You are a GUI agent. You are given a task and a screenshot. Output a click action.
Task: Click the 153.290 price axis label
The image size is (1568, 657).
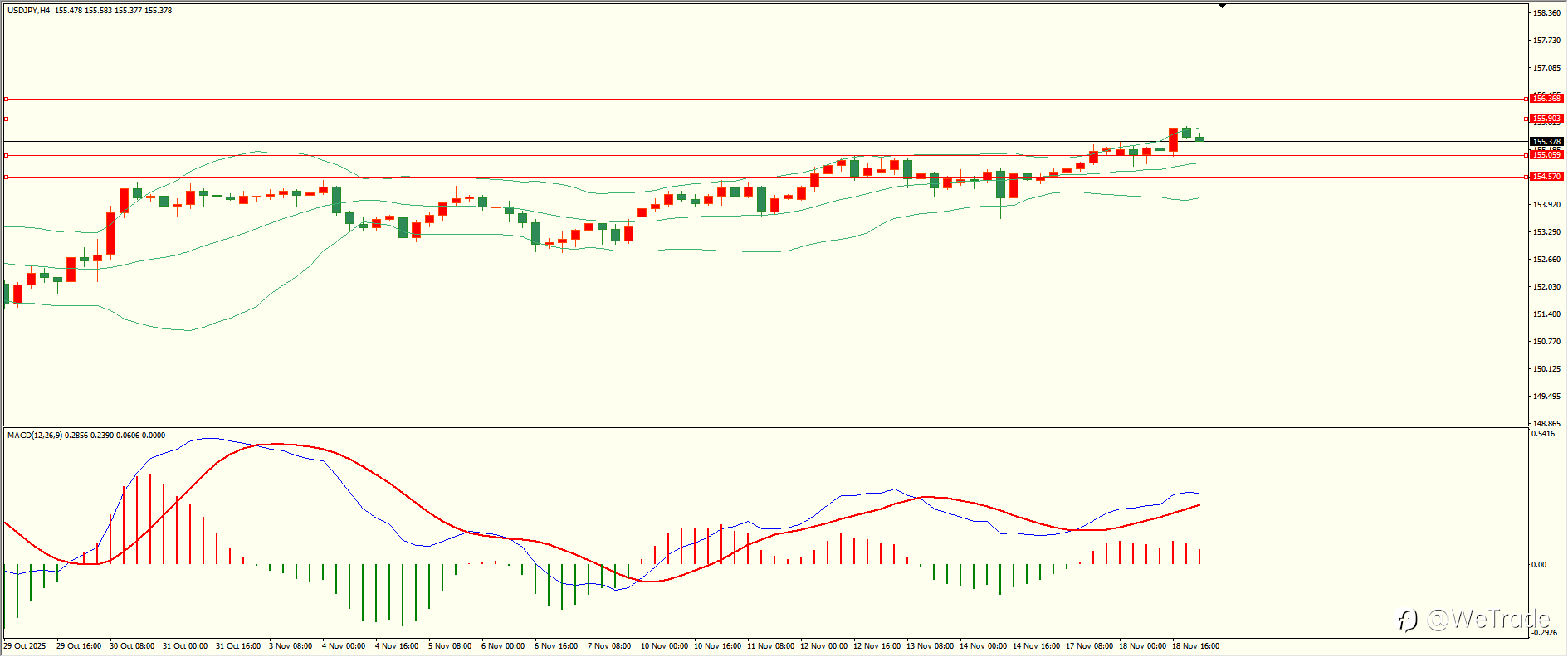1546,232
